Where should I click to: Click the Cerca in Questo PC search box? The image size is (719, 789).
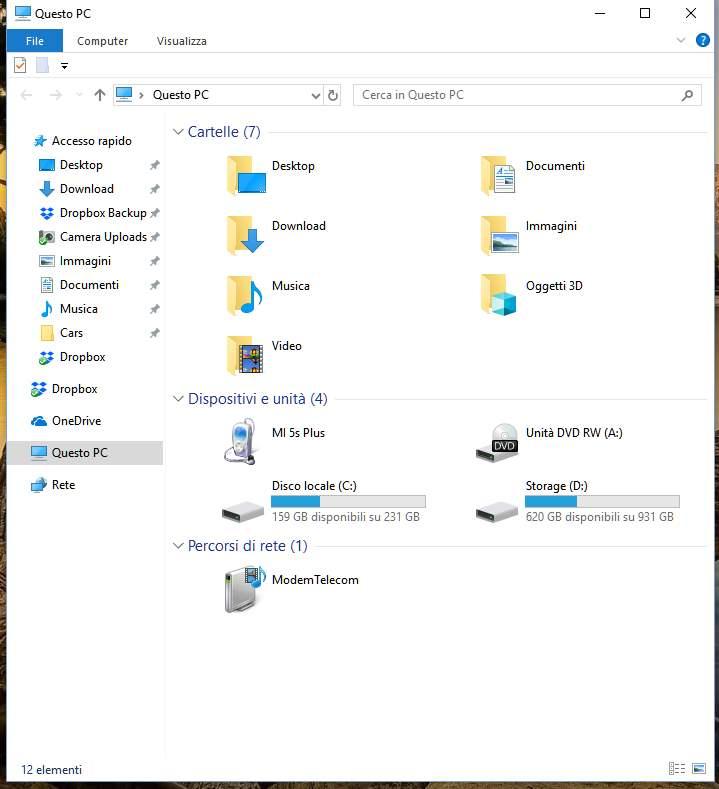click(515, 95)
